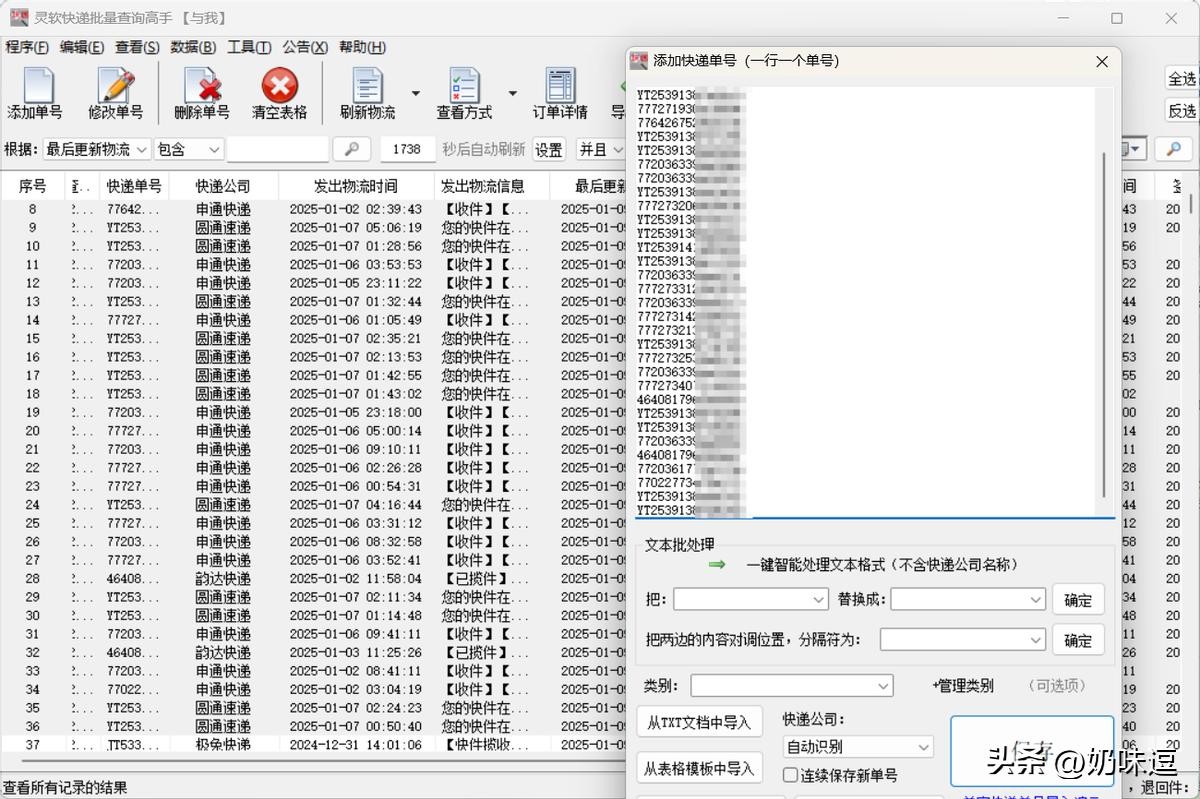1200x799 pixels.
Task: Click green arrow for one-key text processing
Action: [716, 565]
